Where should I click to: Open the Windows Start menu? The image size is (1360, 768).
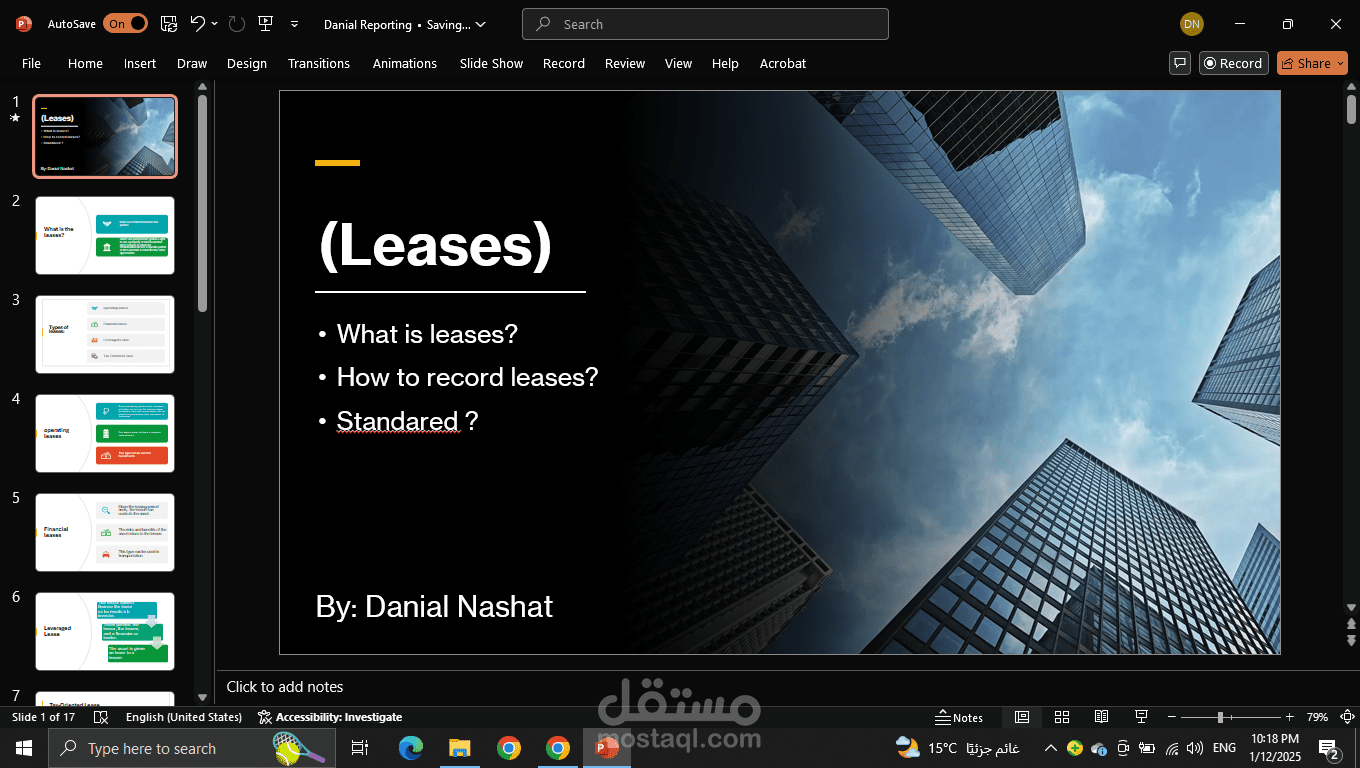23,748
